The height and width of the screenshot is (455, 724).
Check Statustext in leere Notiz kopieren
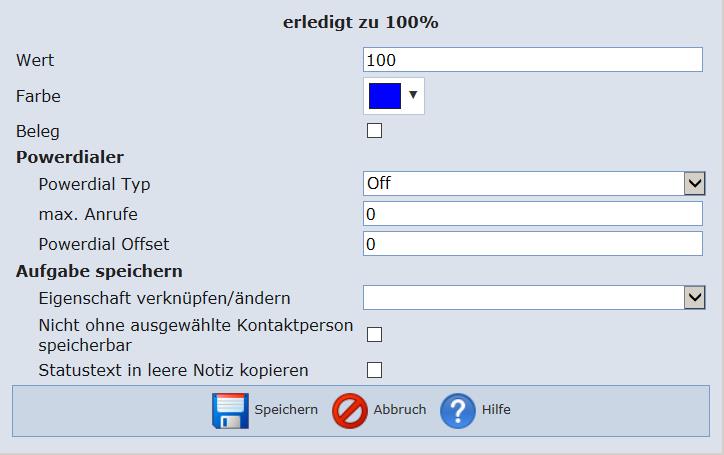coord(375,370)
